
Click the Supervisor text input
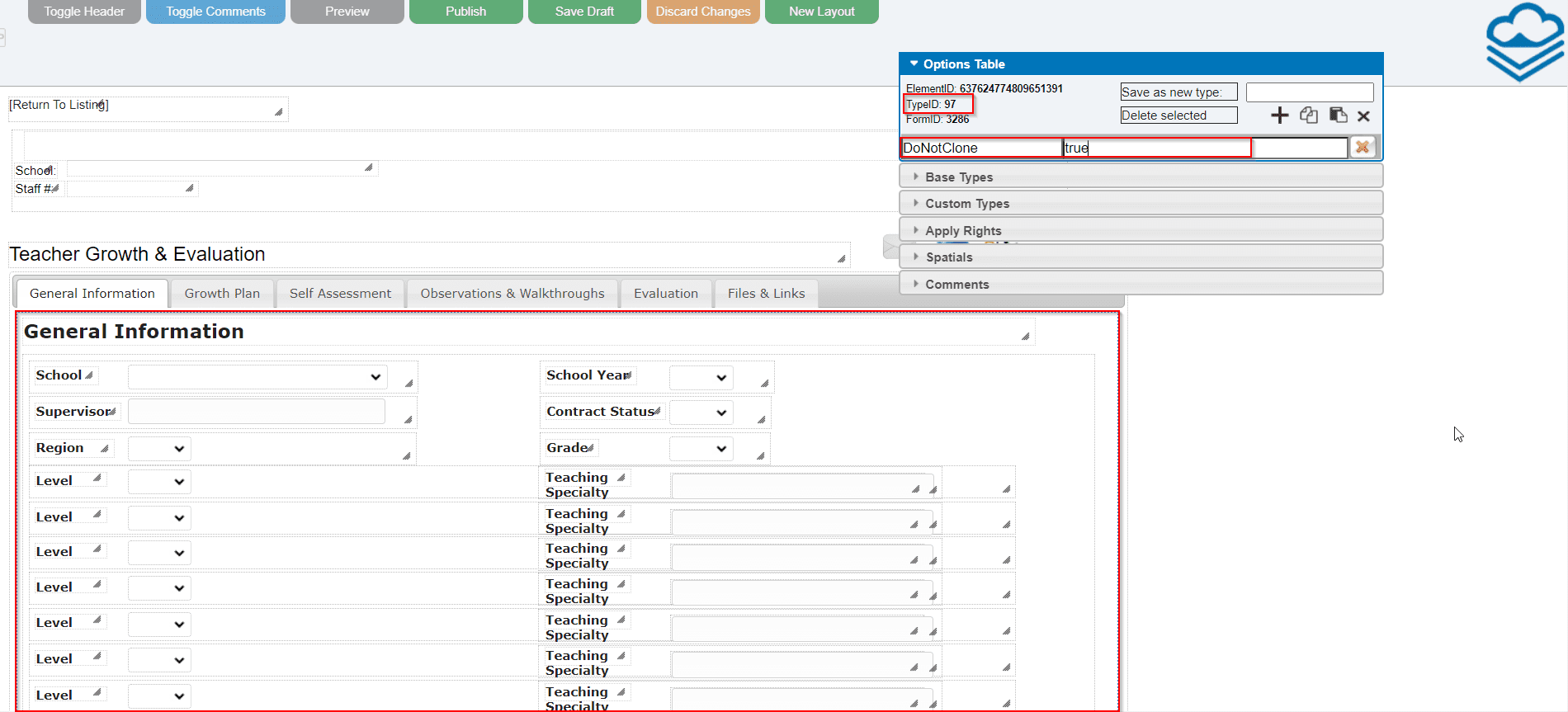[257, 412]
